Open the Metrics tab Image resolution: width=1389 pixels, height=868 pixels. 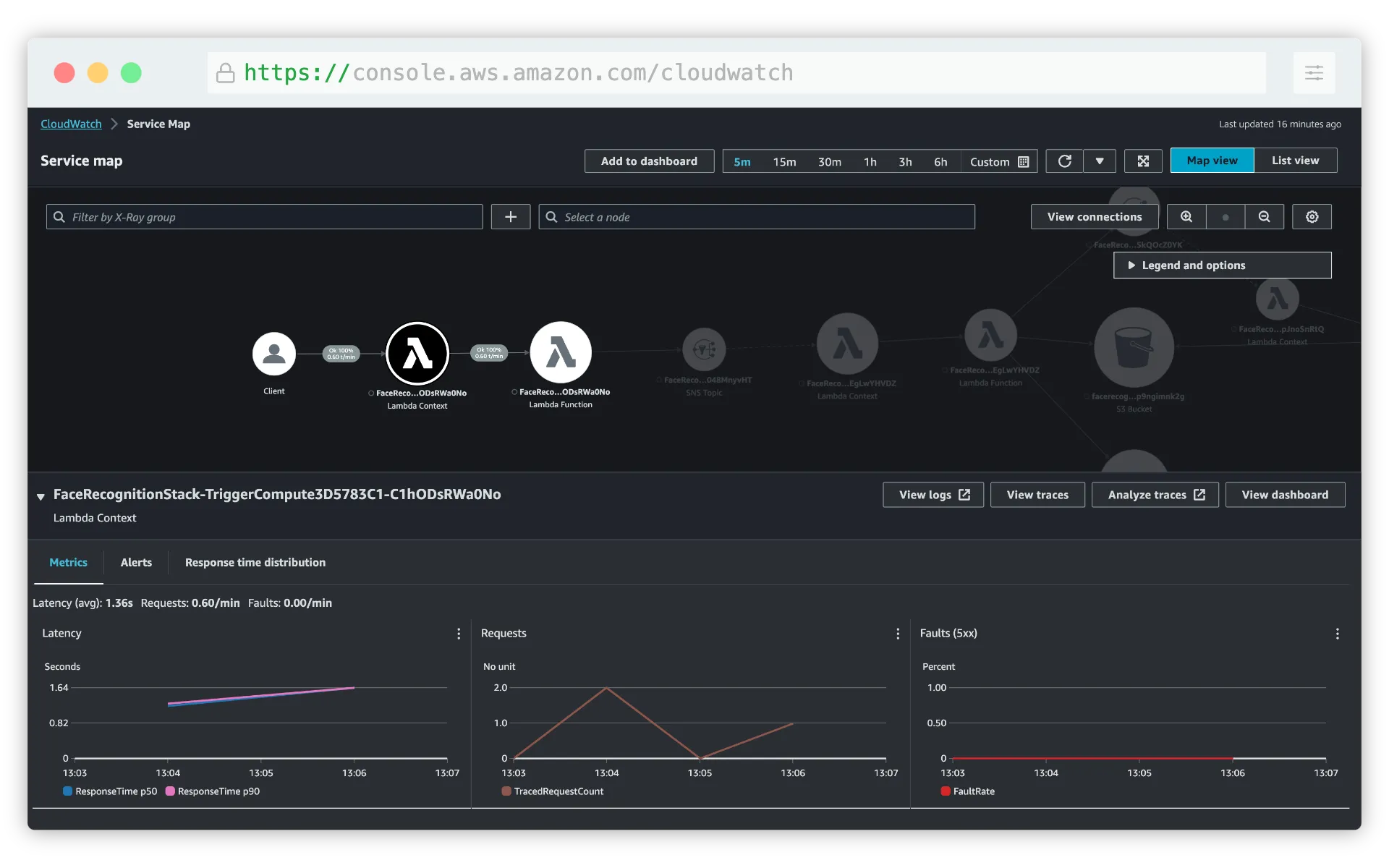68,563
